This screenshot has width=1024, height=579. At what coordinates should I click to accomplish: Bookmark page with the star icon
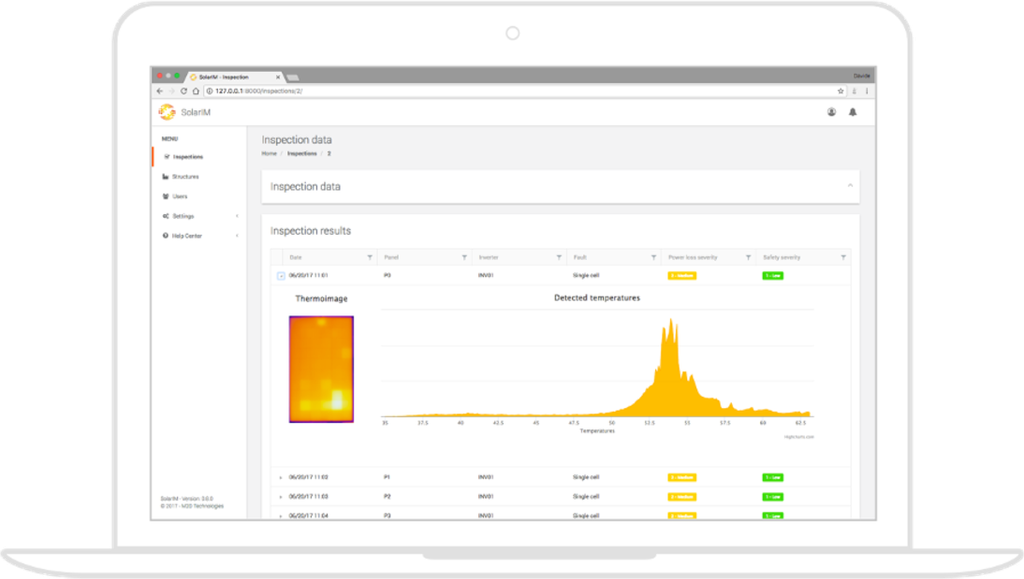[840, 91]
